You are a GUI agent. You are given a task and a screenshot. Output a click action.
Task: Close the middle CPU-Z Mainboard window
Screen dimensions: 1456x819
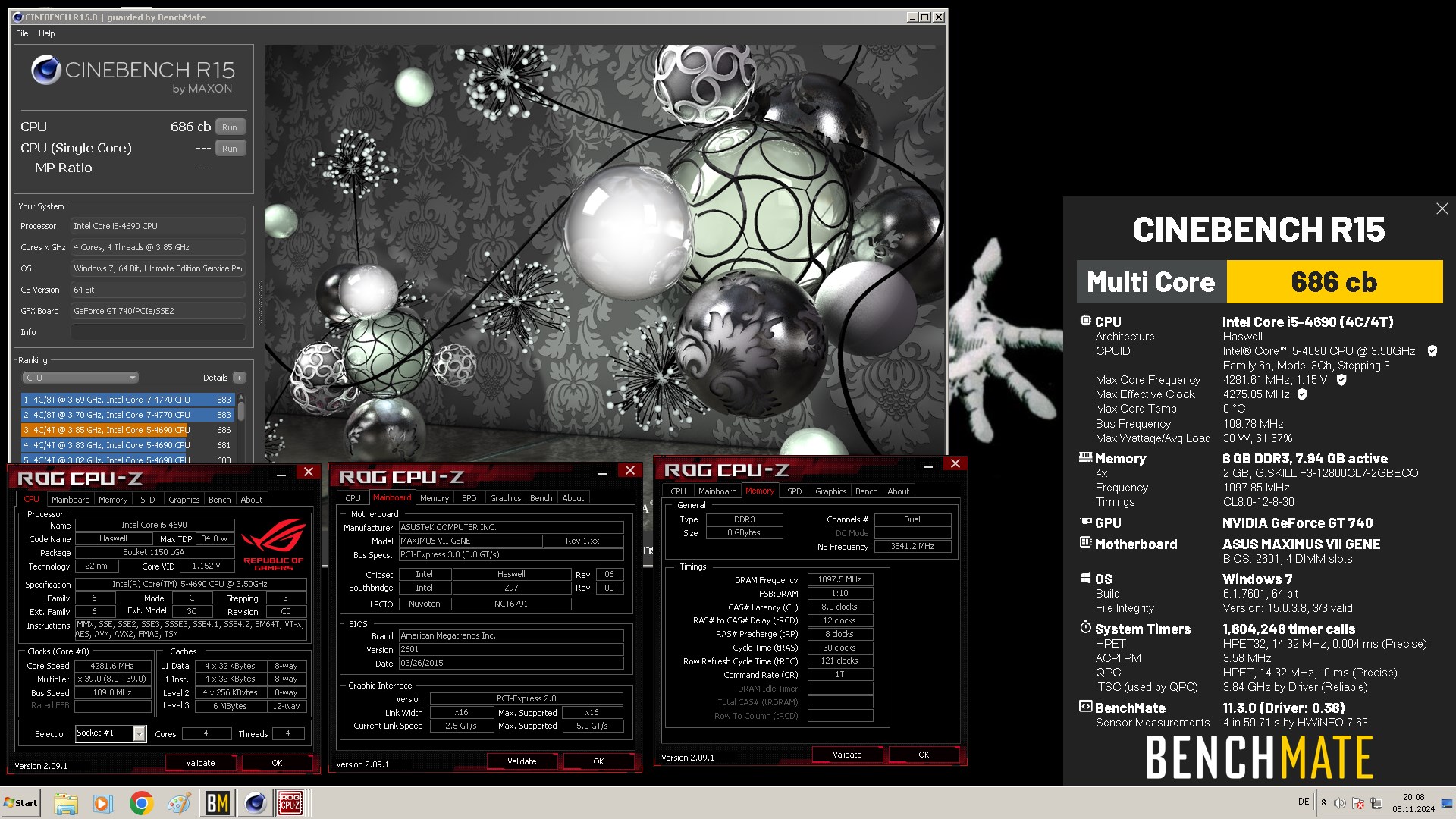tap(629, 471)
